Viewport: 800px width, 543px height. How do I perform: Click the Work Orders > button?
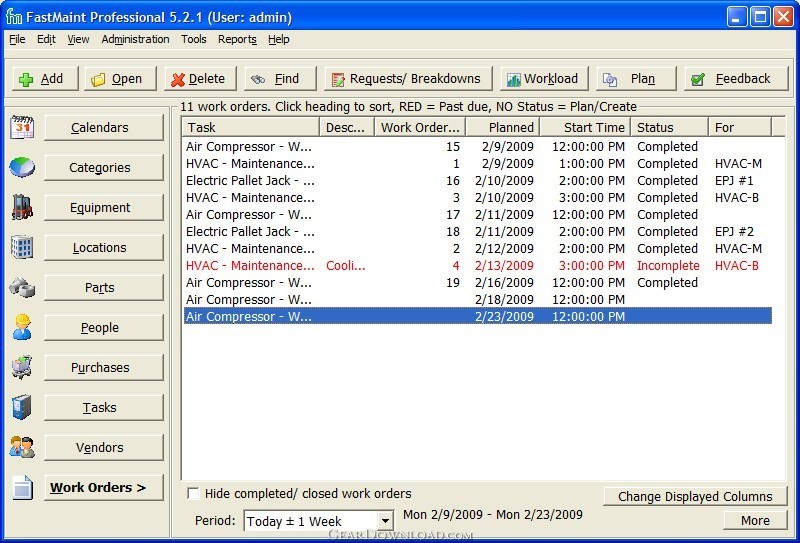[104, 487]
